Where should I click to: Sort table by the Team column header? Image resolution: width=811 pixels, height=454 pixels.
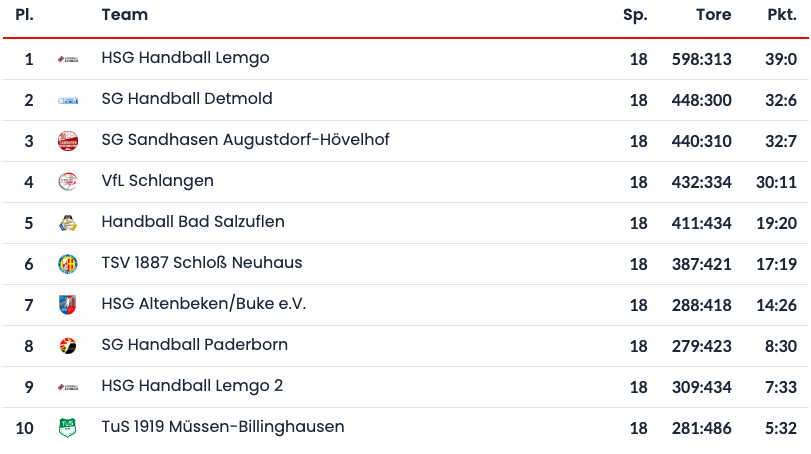pos(125,15)
